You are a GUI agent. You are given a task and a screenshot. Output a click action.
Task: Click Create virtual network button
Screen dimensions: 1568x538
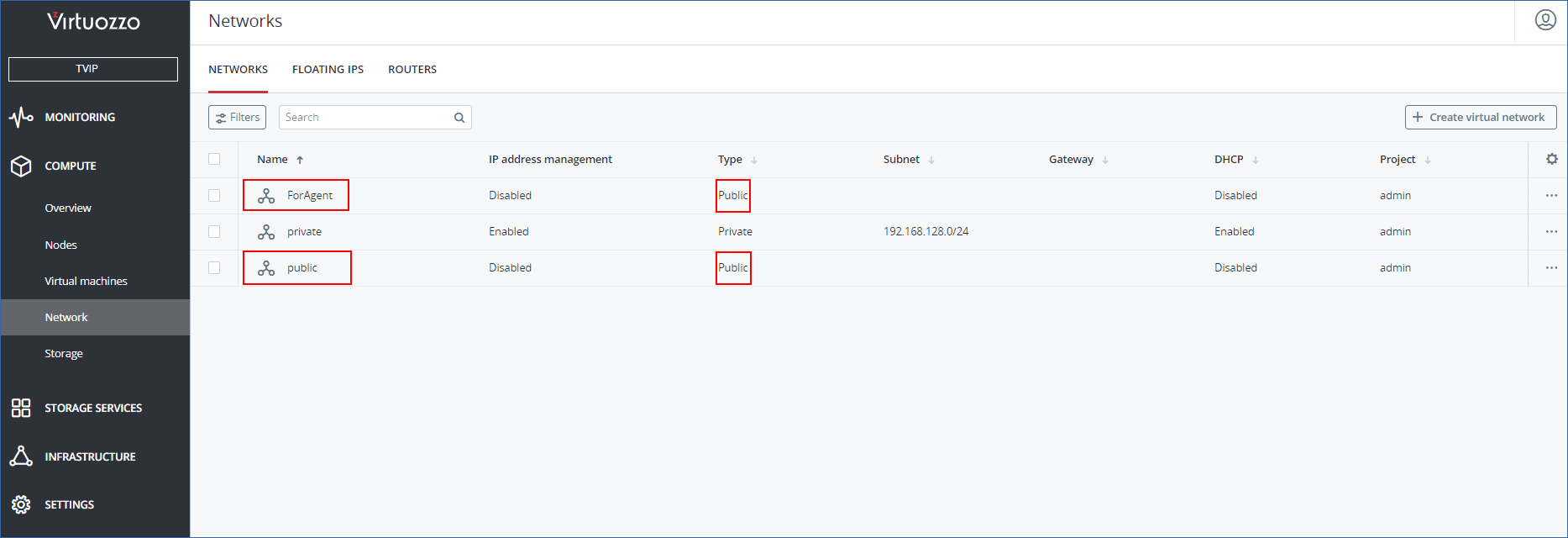click(x=1480, y=118)
